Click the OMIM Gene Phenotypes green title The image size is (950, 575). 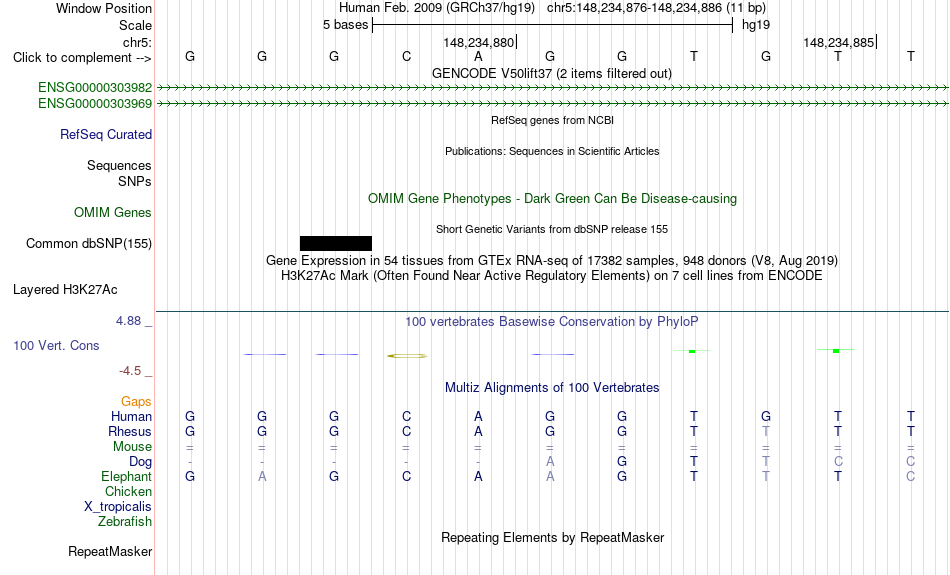(553, 199)
